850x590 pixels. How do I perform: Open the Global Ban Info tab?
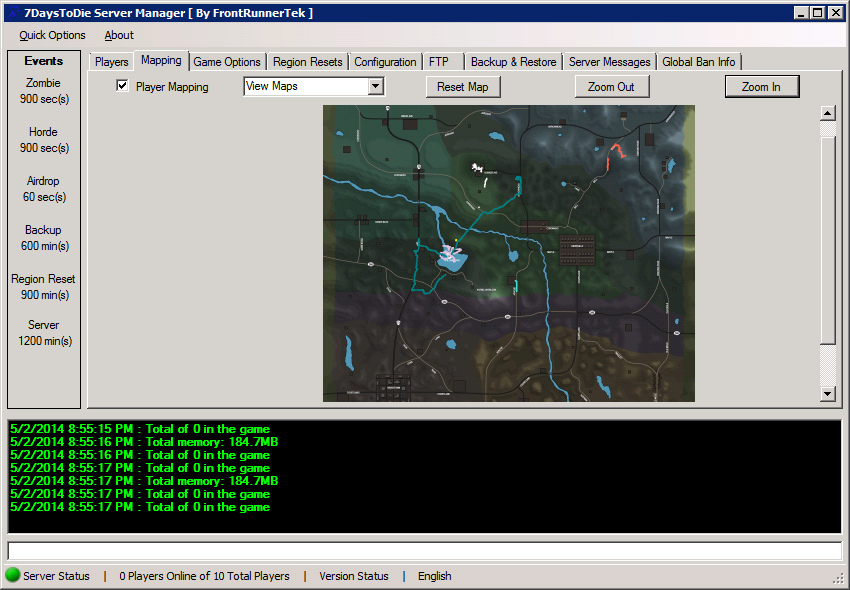pyautogui.click(x=699, y=62)
